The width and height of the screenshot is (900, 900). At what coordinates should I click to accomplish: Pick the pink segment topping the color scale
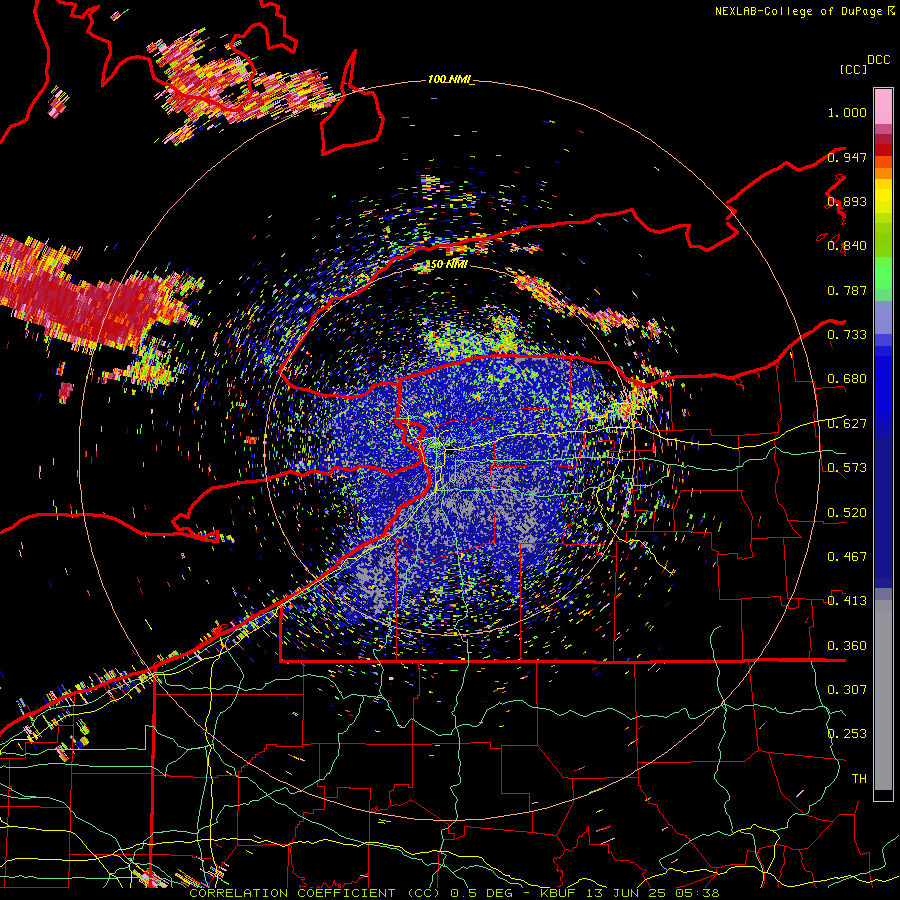coord(883,107)
